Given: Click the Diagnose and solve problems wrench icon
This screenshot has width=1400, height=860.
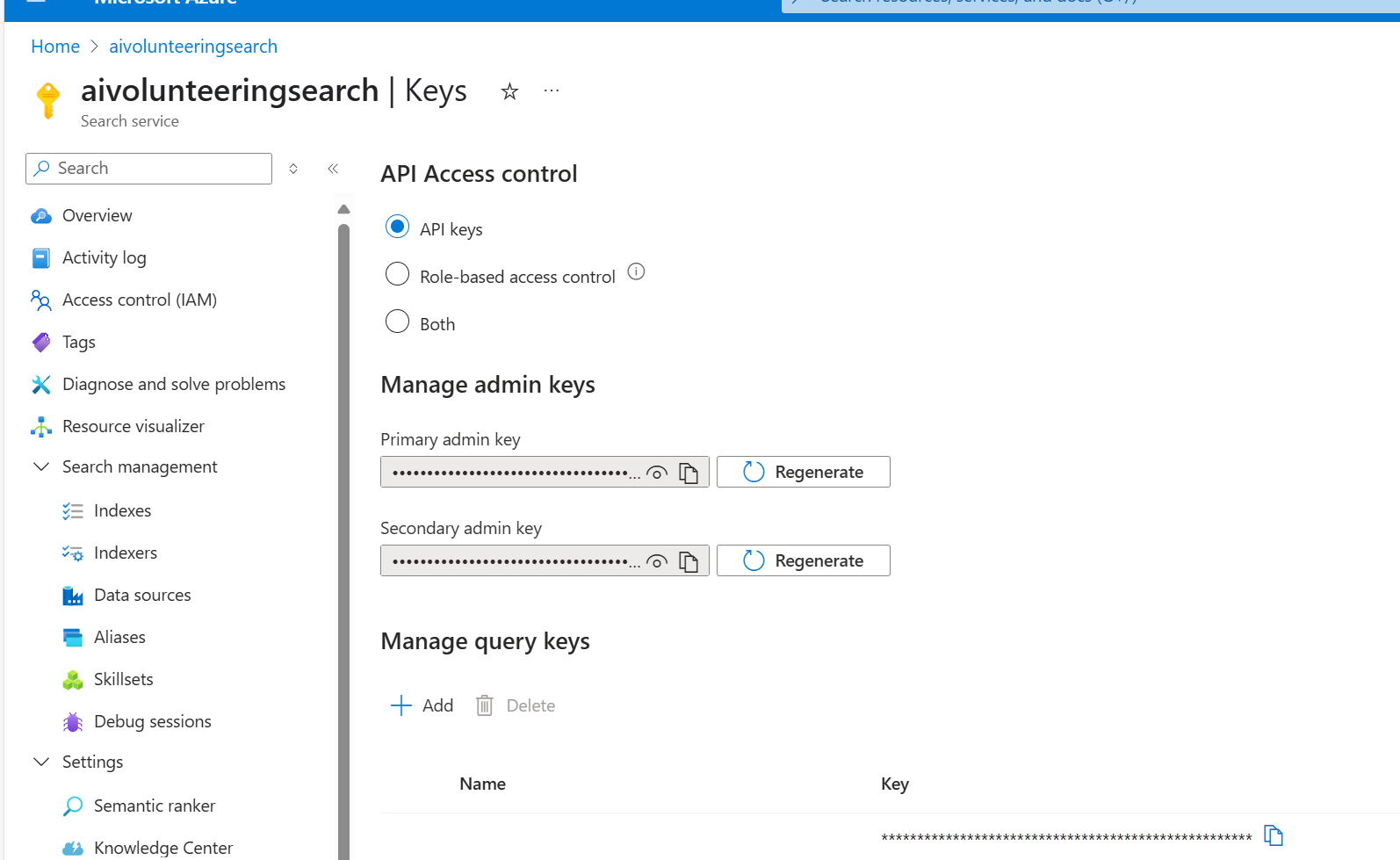Looking at the screenshot, I should (x=41, y=385).
